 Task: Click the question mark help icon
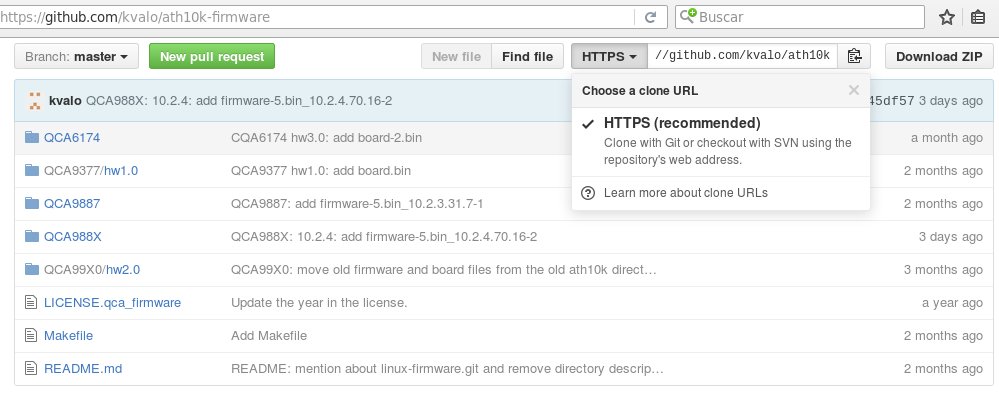(x=588, y=193)
